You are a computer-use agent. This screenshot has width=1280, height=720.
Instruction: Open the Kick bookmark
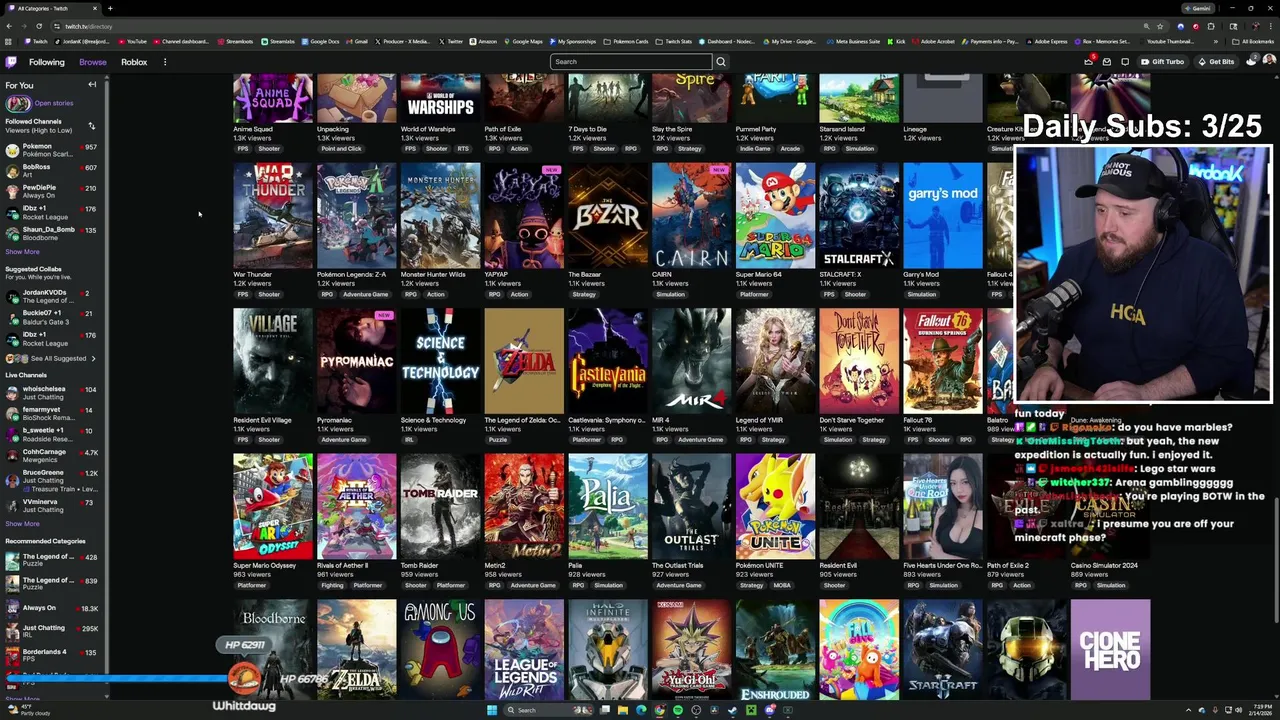(x=897, y=42)
